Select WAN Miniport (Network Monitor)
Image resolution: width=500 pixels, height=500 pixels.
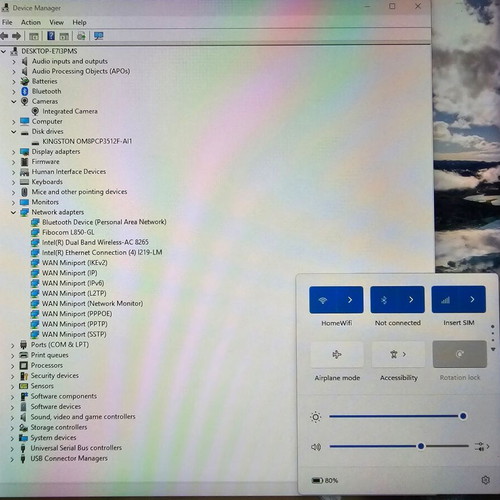coord(92,304)
